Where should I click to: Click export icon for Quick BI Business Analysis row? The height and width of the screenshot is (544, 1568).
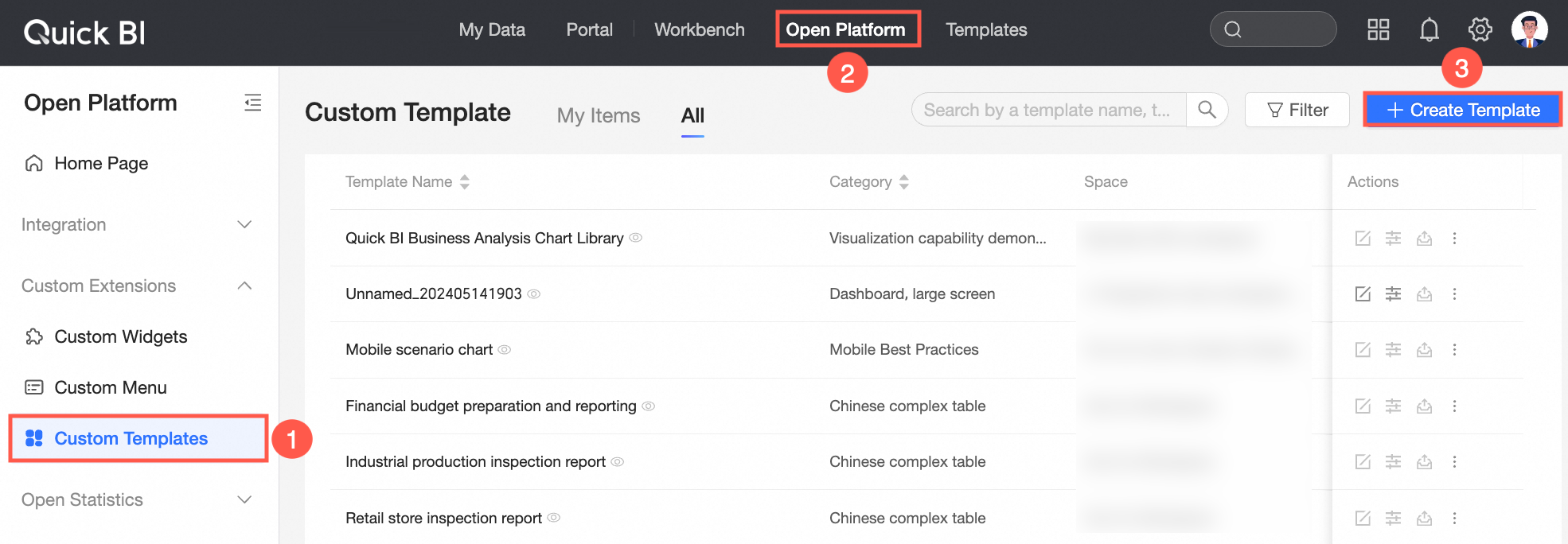(x=1424, y=239)
